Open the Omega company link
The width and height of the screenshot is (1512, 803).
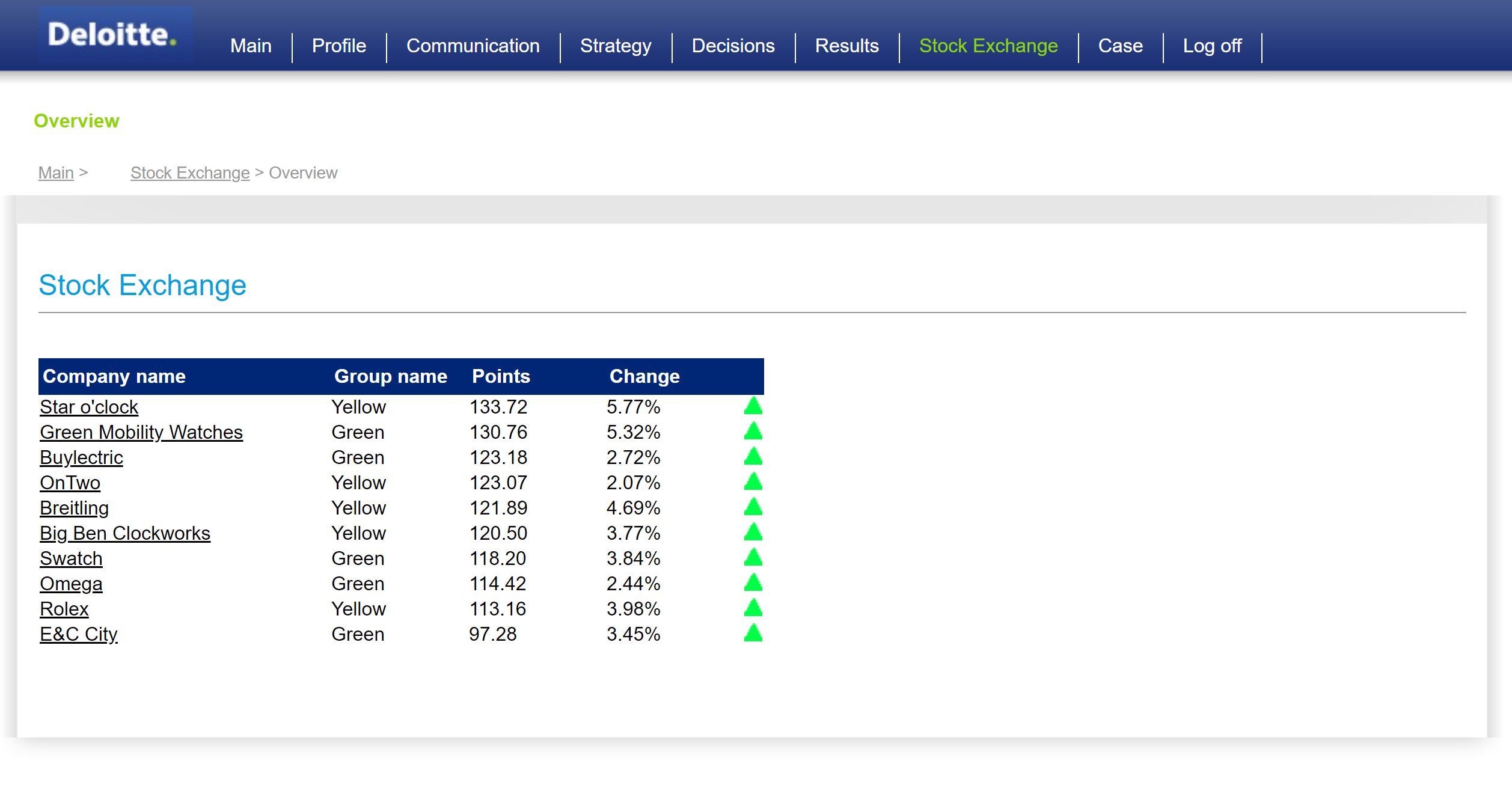point(71,584)
